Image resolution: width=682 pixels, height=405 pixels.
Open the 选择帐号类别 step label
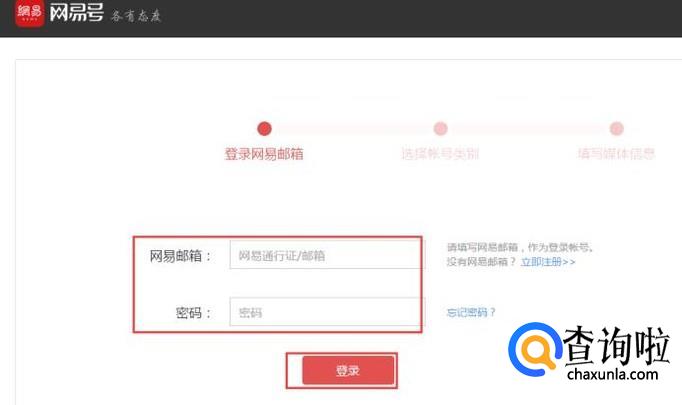click(x=440, y=154)
